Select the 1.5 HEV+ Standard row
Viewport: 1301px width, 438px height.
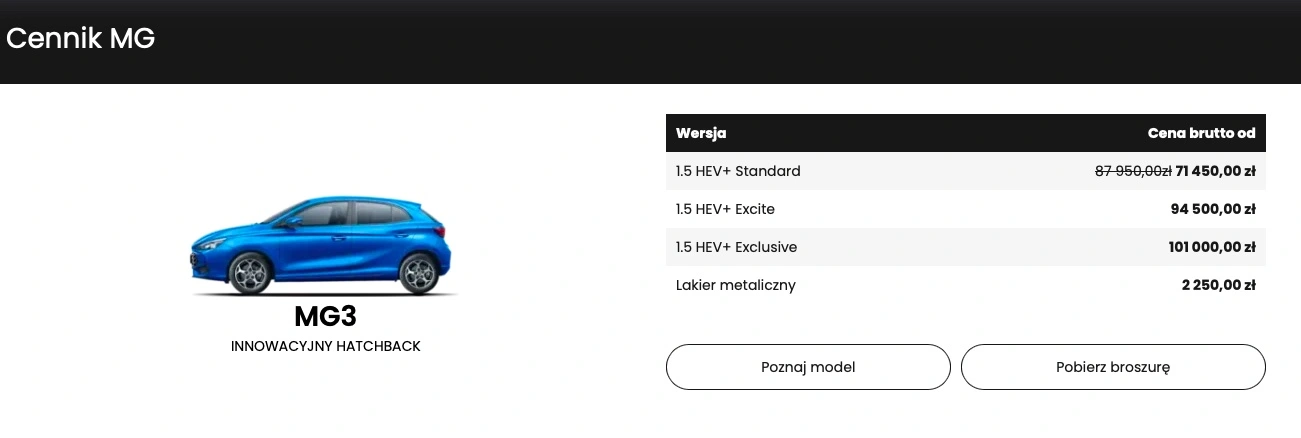[x=966, y=171]
